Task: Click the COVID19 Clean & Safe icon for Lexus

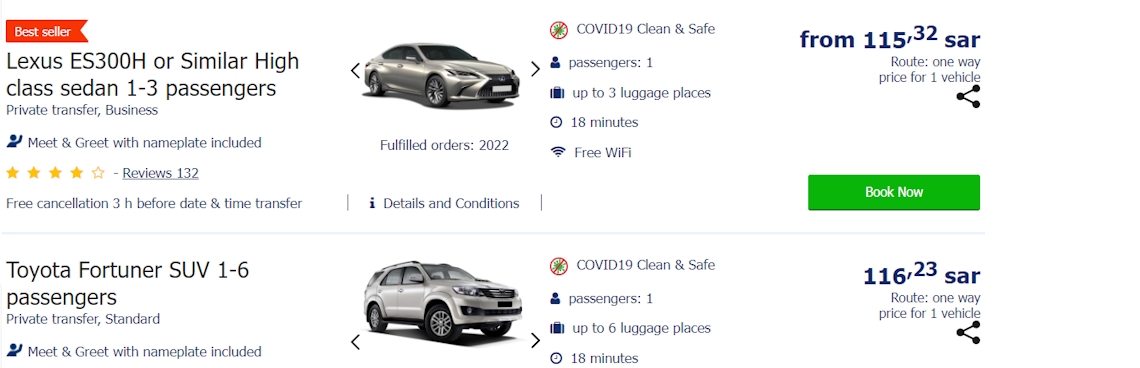Action: coord(558,30)
